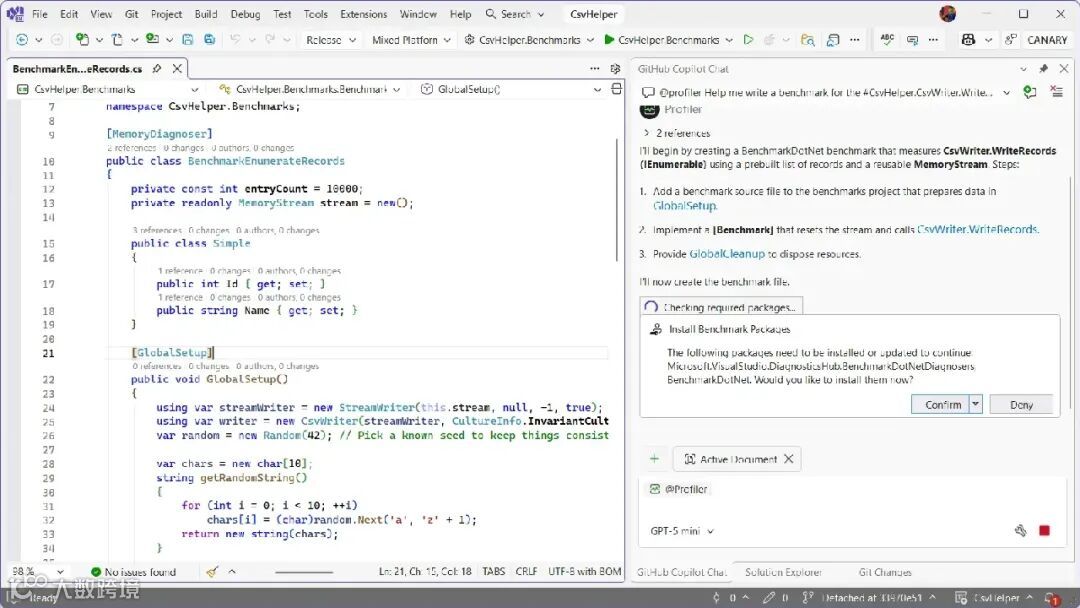Open the File menu

click(39, 14)
